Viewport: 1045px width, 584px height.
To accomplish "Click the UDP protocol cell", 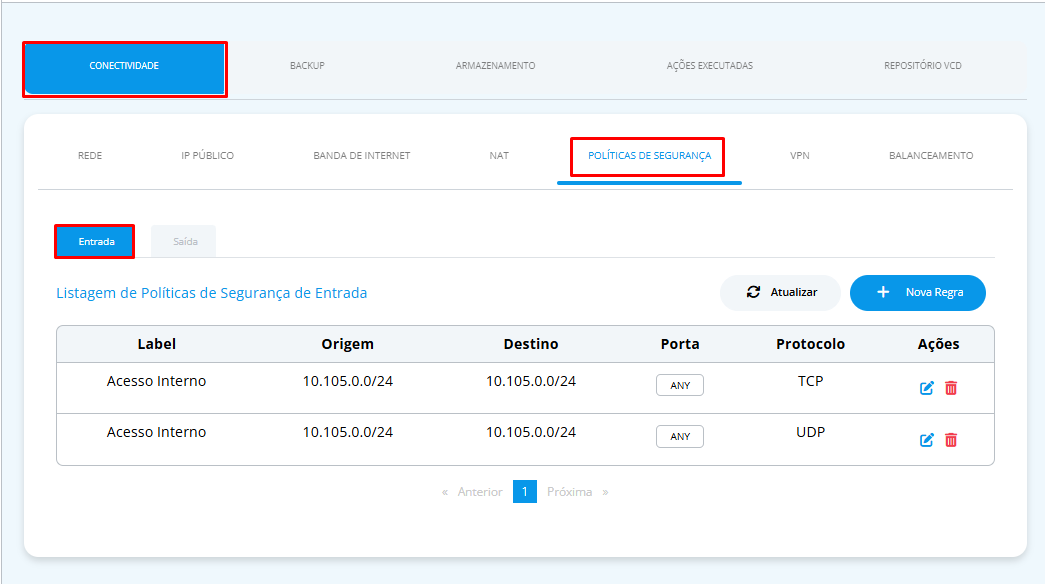I will click(810, 432).
